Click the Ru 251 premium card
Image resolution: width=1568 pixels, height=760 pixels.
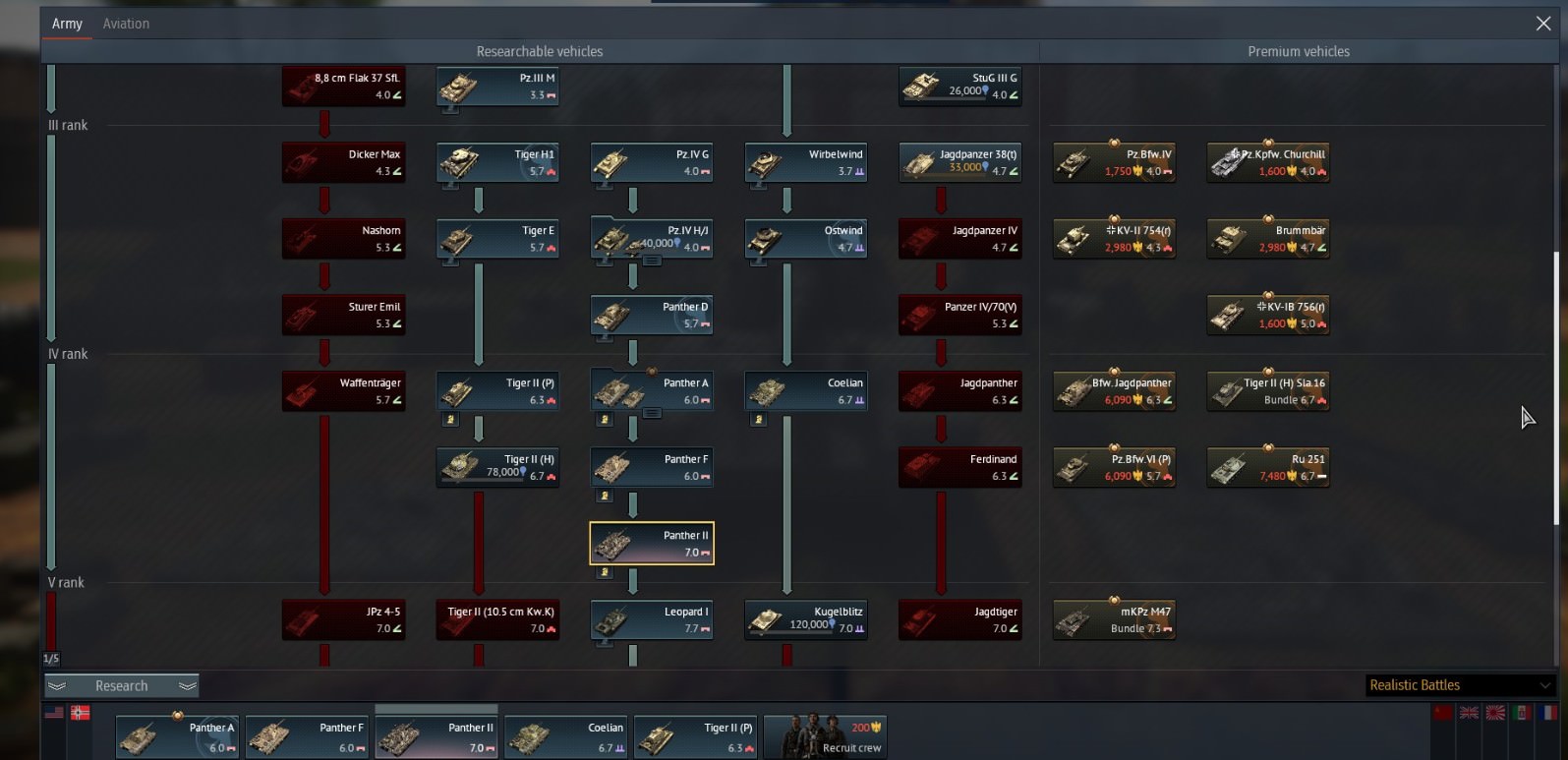(x=1268, y=467)
